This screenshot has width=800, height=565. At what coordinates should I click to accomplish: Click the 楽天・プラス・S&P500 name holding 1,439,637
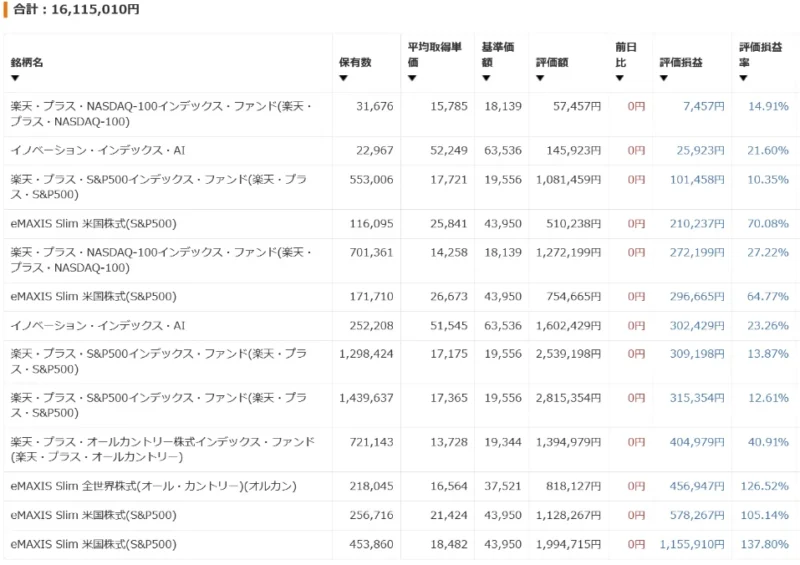click(159, 405)
